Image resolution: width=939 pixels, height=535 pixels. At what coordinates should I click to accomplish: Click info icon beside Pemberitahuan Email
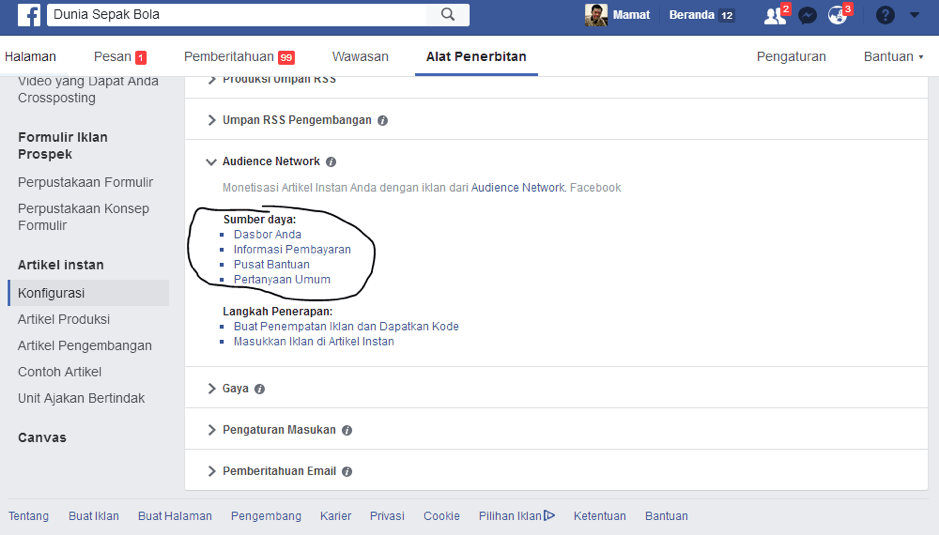pos(346,471)
